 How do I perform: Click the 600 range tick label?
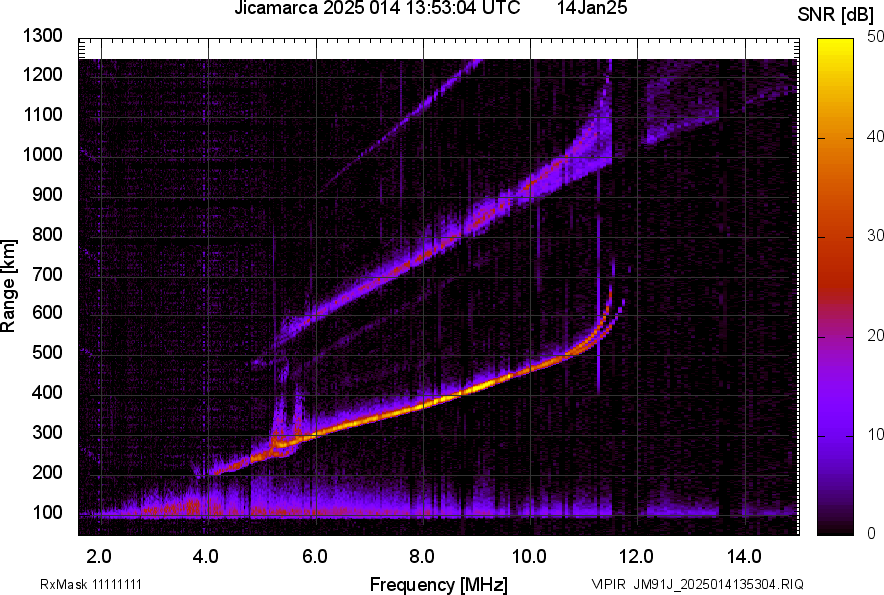(47, 312)
